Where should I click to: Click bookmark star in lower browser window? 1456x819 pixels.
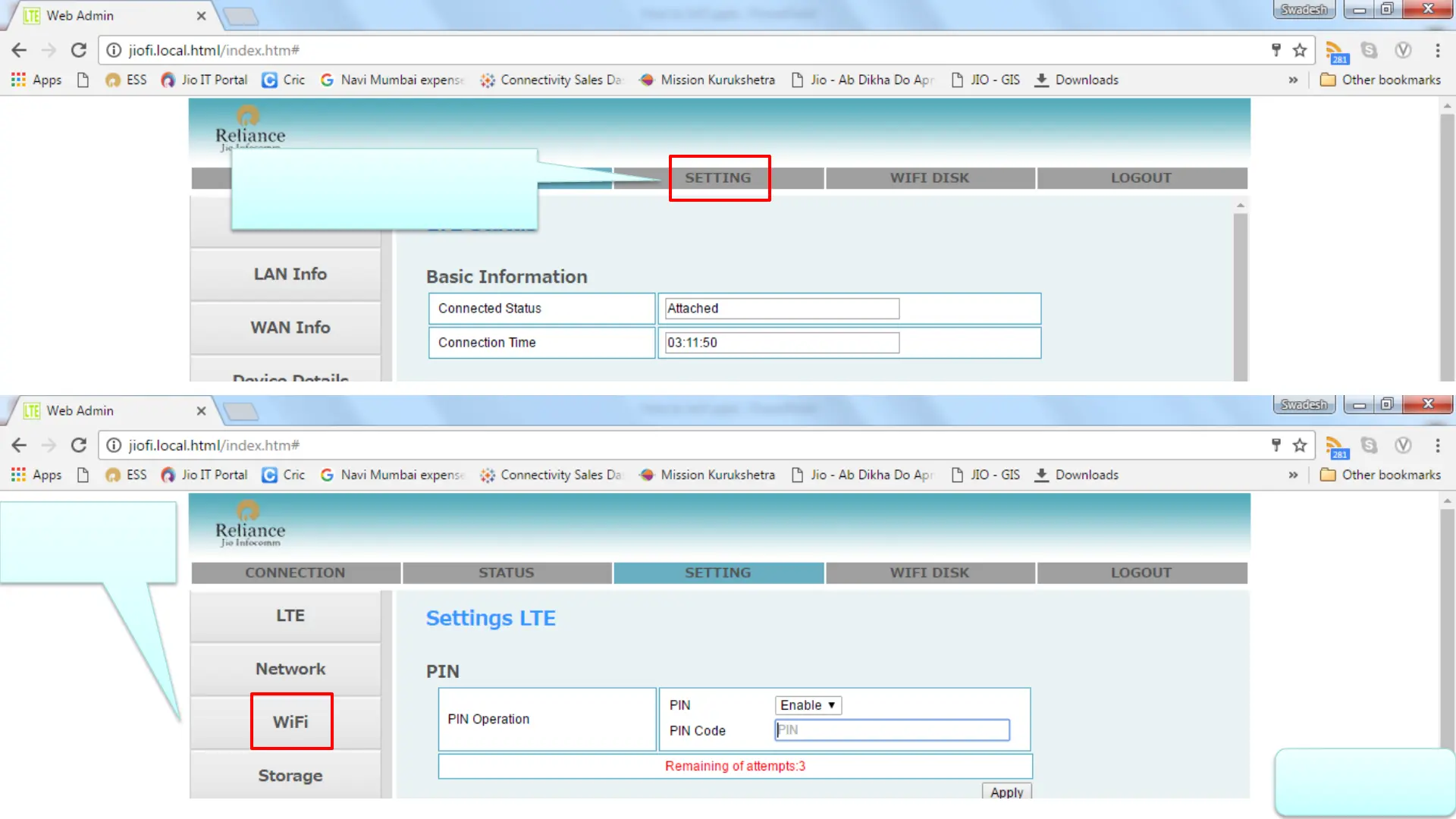pyautogui.click(x=1300, y=445)
